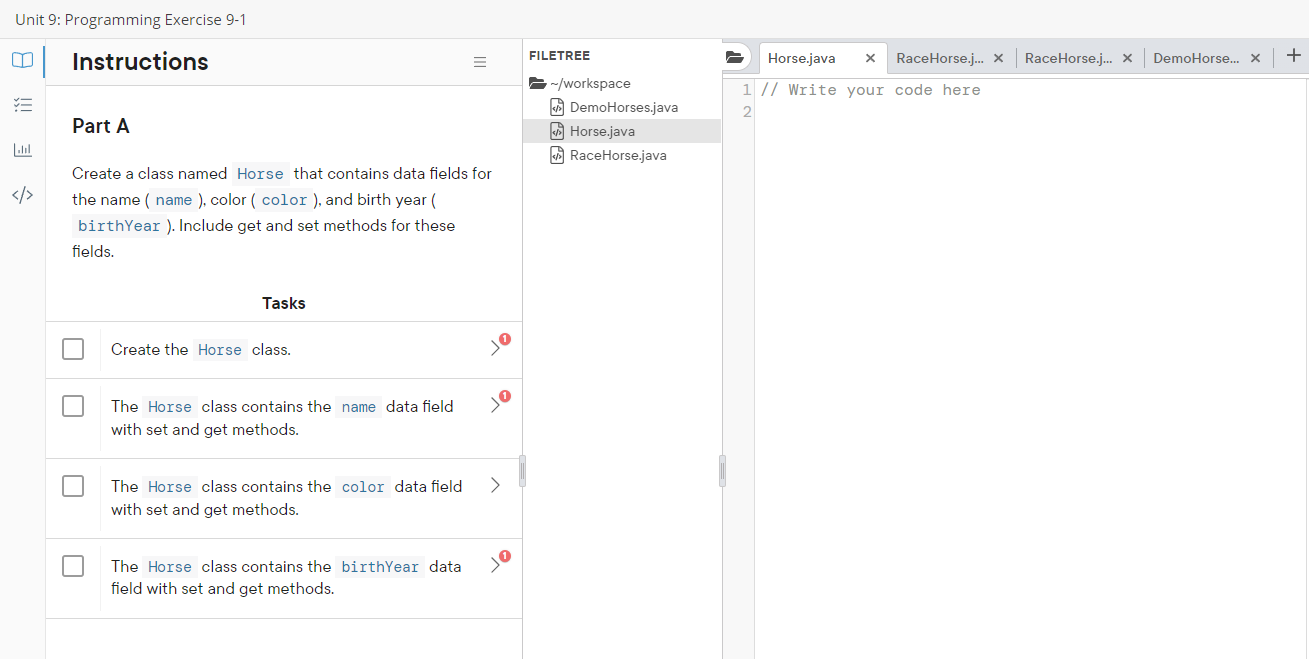Select the code </> icon in sidebar
This screenshot has height=659, width=1309.
(x=22, y=195)
